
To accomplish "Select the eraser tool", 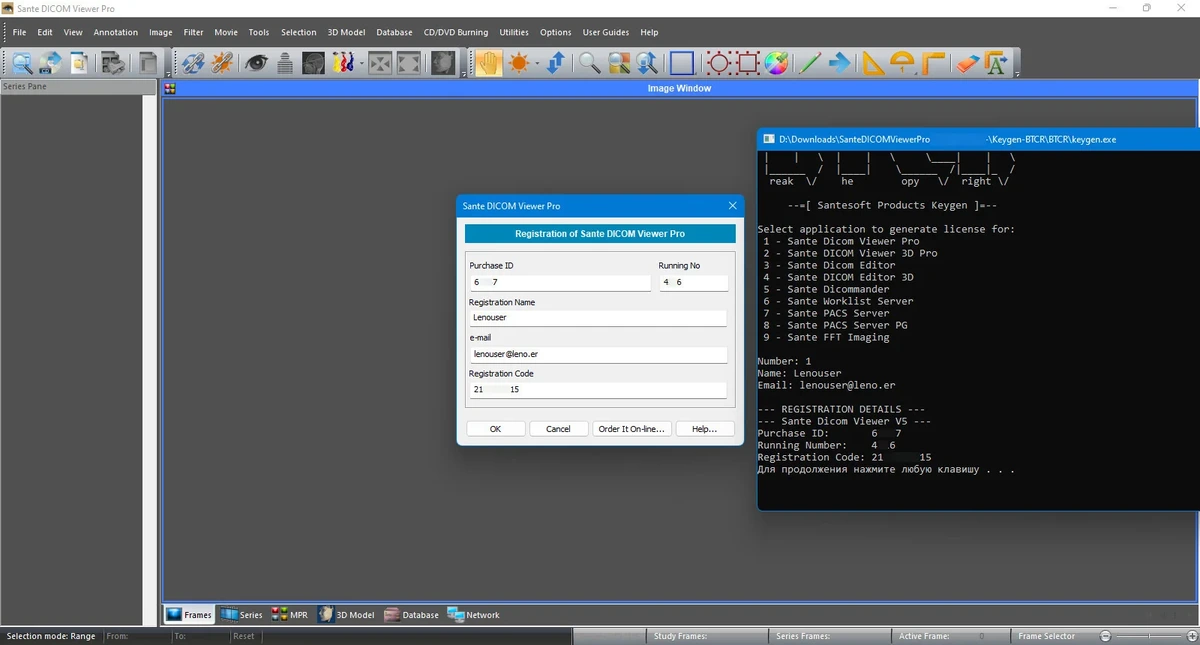I will (965, 63).
